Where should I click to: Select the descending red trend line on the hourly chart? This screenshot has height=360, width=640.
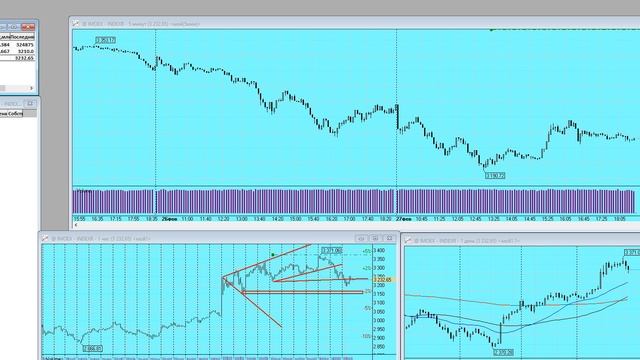pyautogui.click(x=252, y=302)
